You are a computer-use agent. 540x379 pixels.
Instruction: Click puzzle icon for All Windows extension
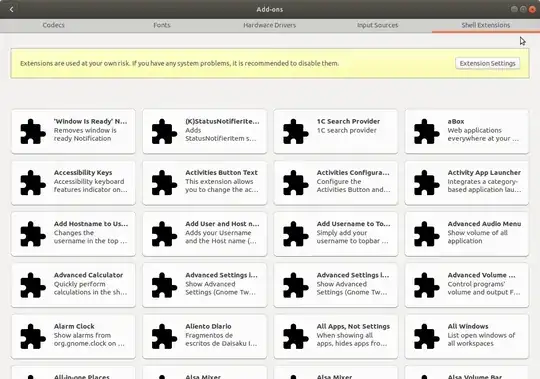click(x=427, y=336)
